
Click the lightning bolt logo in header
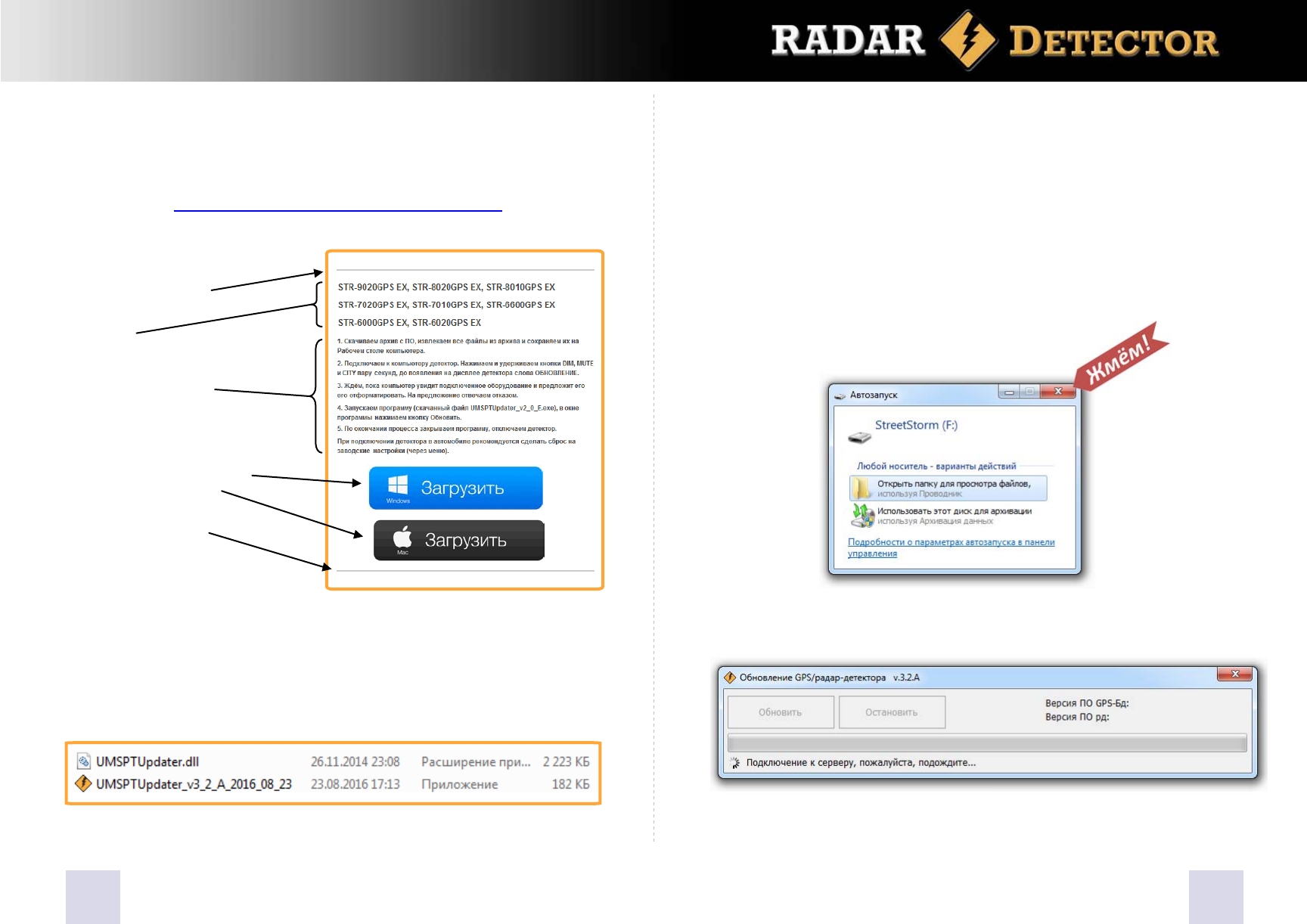(x=967, y=40)
